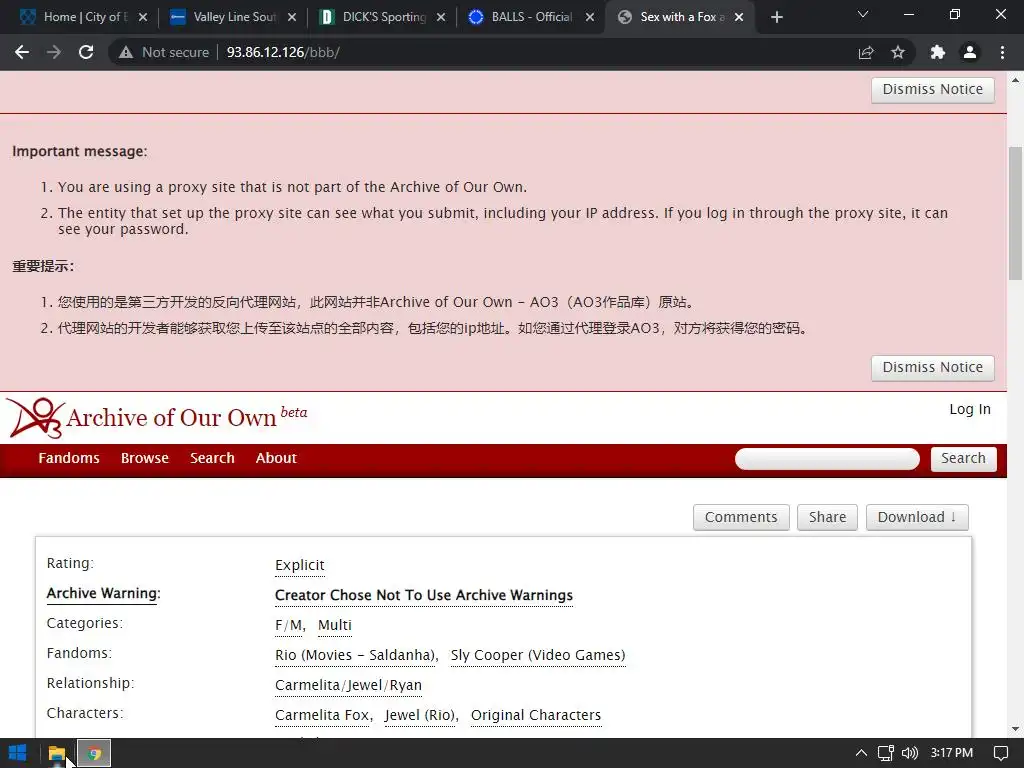Reload the current page
Viewport: 1024px width, 768px height.
pyautogui.click(x=86, y=52)
